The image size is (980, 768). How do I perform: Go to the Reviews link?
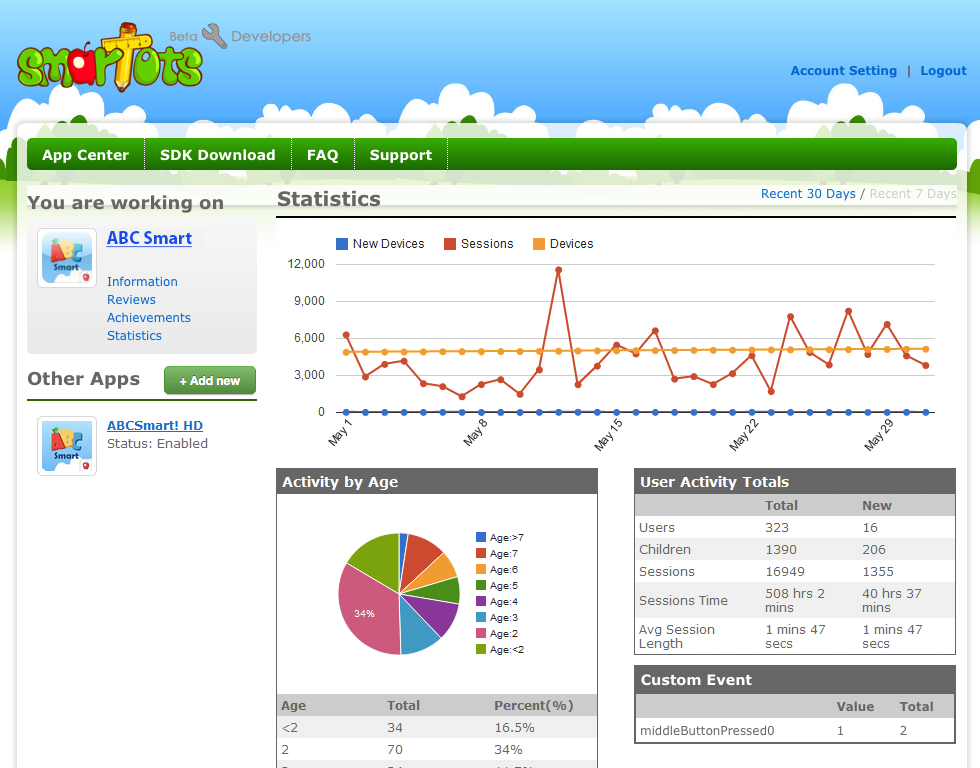[x=131, y=300]
